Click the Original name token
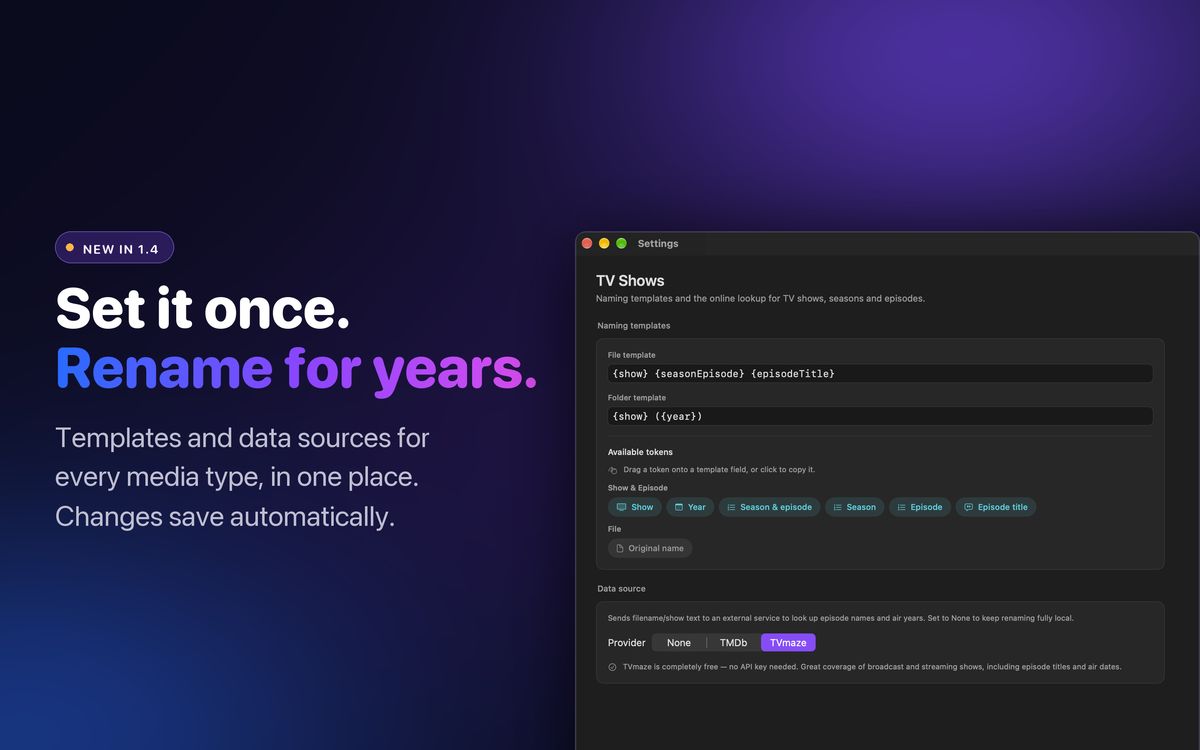 click(x=650, y=548)
